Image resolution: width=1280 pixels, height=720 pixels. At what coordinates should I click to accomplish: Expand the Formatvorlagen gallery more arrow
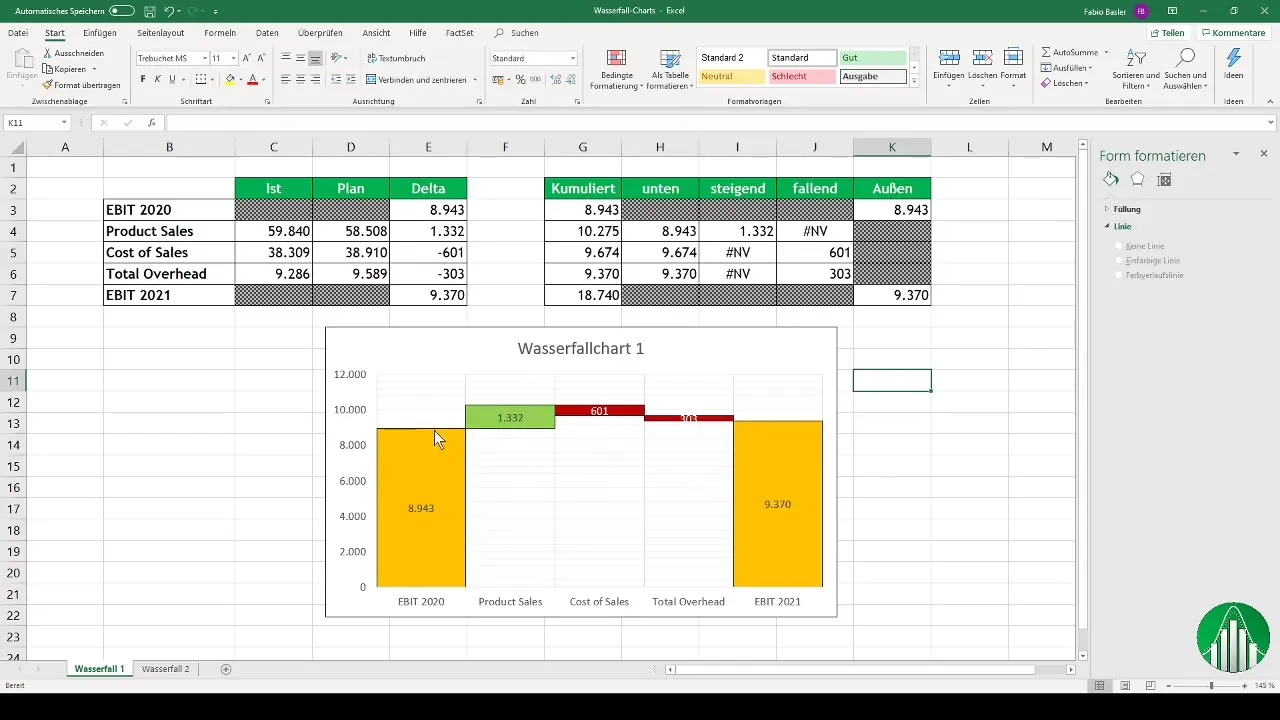(x=914, y=82)
